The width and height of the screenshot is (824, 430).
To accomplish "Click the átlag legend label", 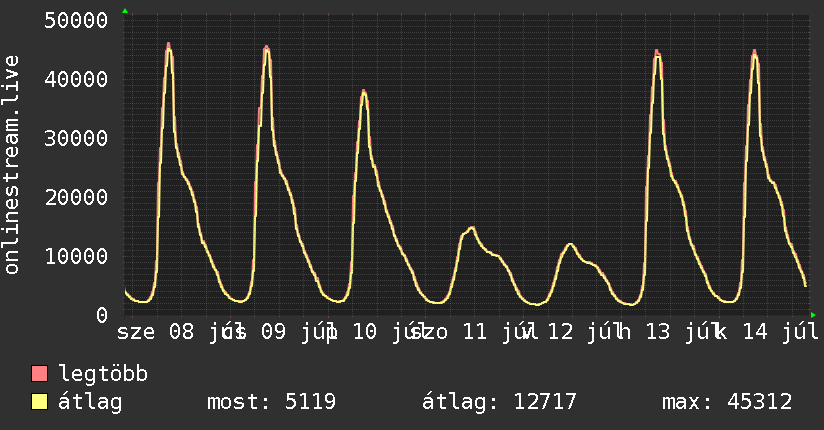I will pyautogui.click(x=90, y=402).
